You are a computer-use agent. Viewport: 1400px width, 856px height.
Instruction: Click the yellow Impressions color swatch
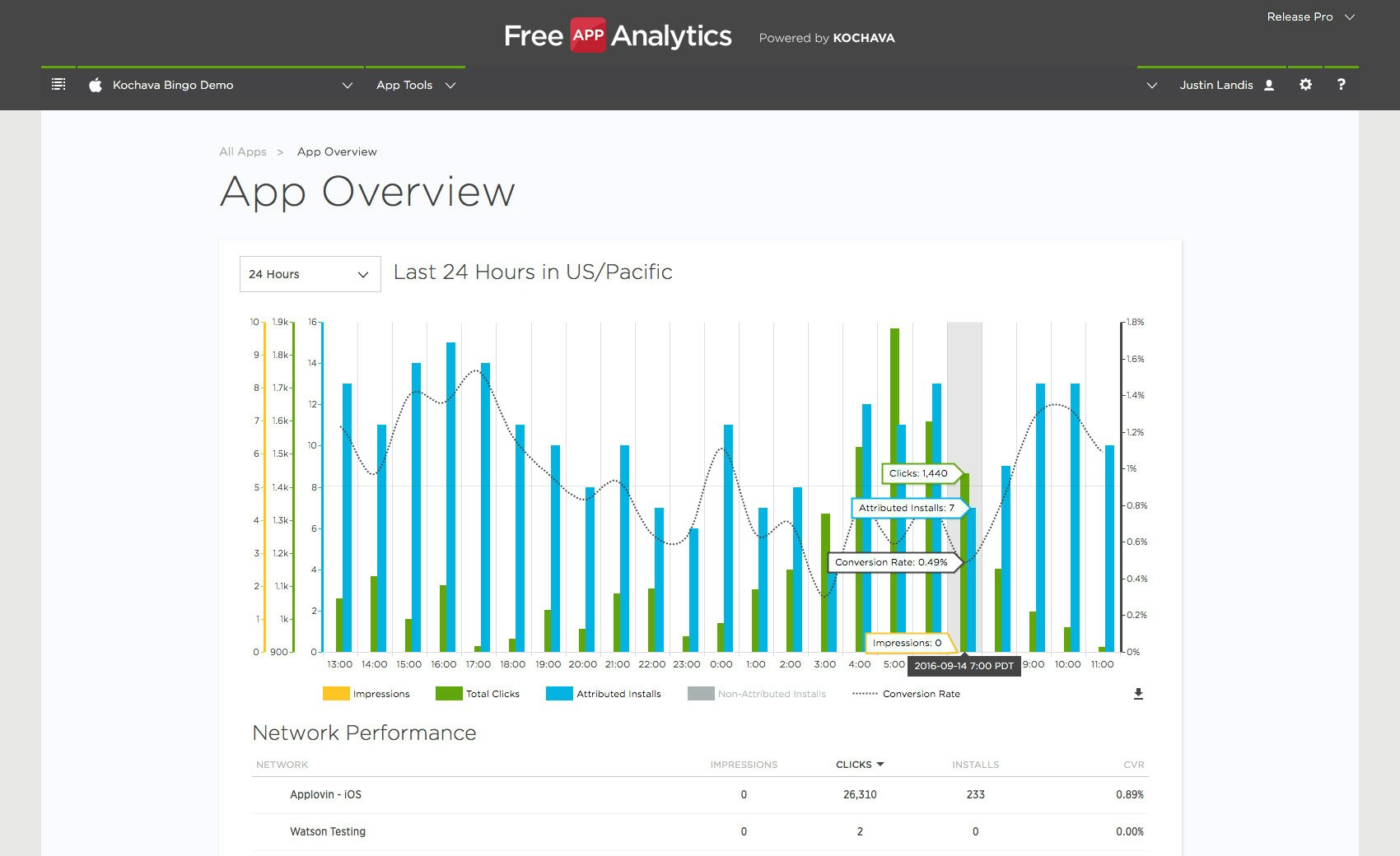tap(337, 694)
